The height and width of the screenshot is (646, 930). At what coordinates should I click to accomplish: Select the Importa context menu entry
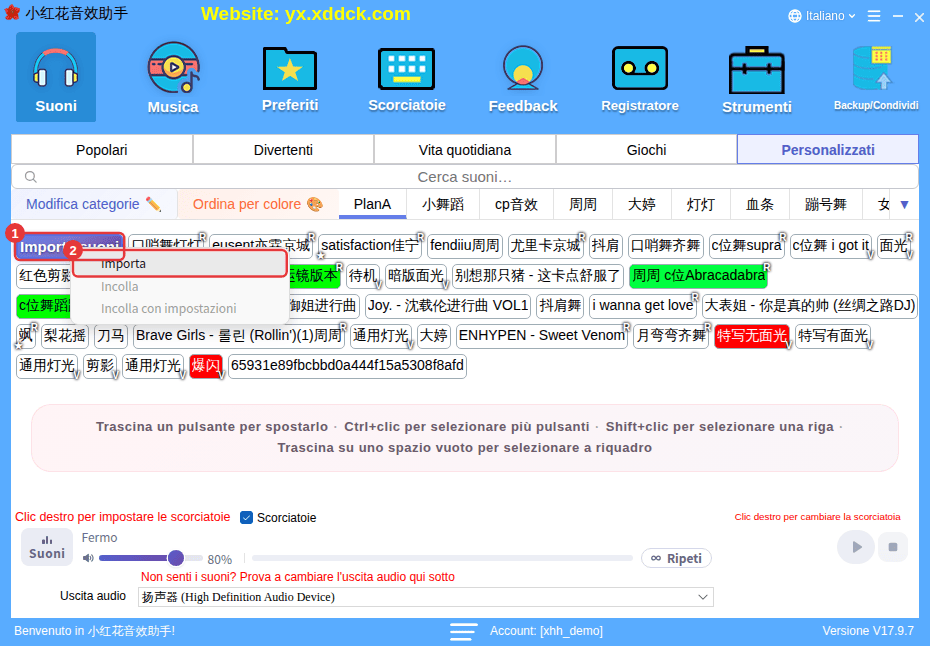[180, 263]
